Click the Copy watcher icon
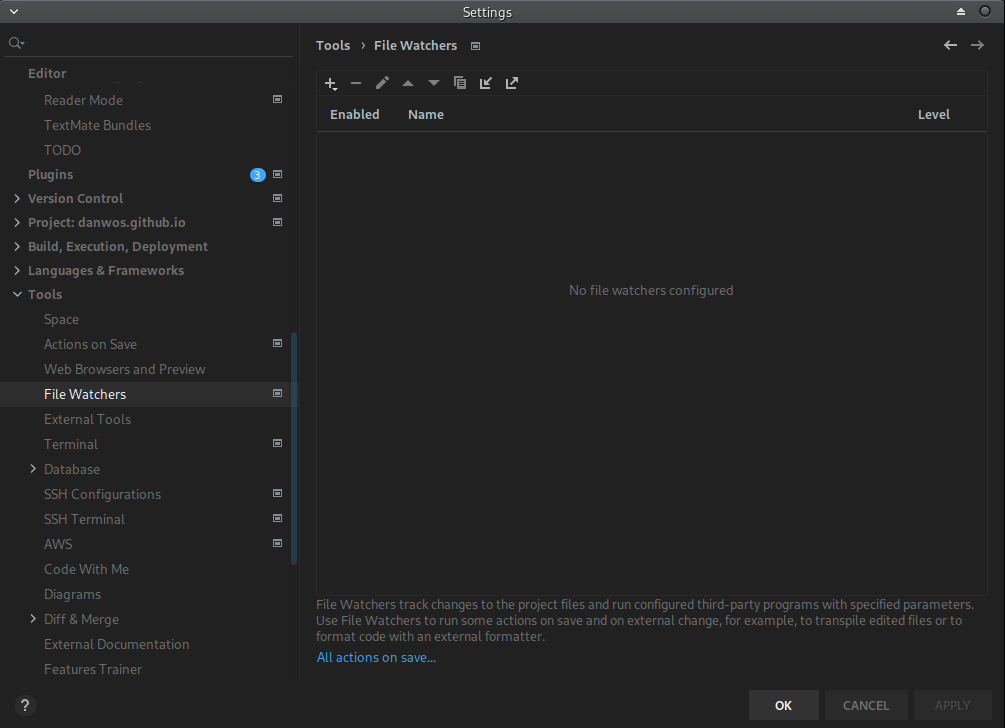This screenshot has width=1005, height=728. coord(460,84)
